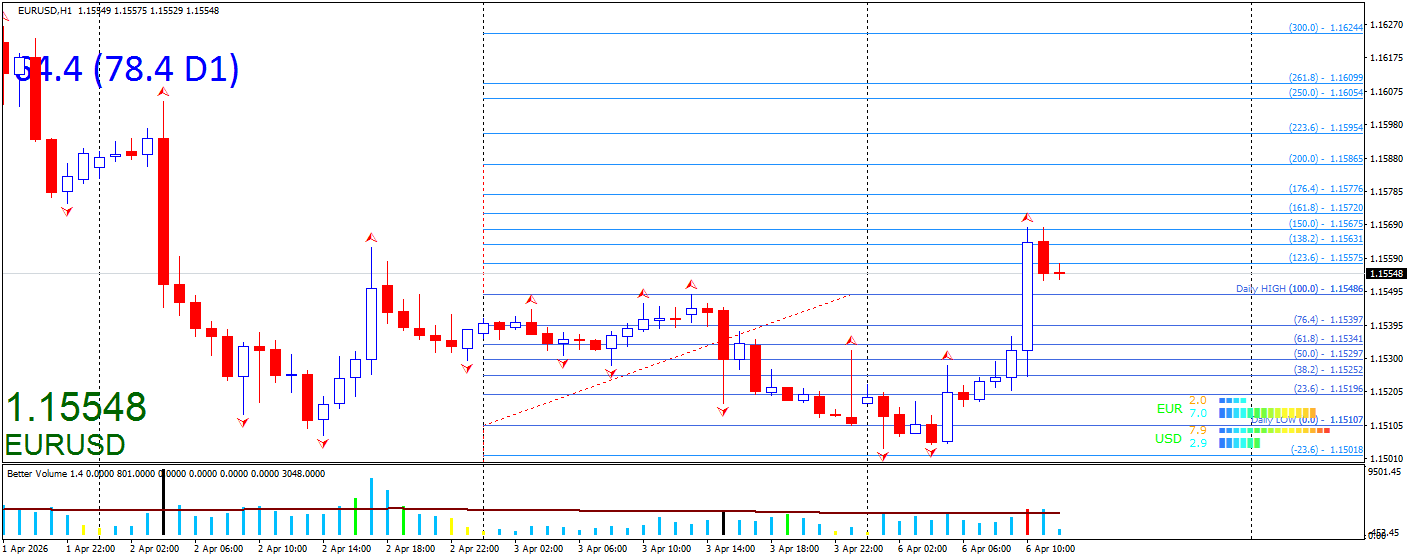Select the 1 Apr 2026 date on time axis
This screenshot has width=1410, height=560.
tap(25, 549)
